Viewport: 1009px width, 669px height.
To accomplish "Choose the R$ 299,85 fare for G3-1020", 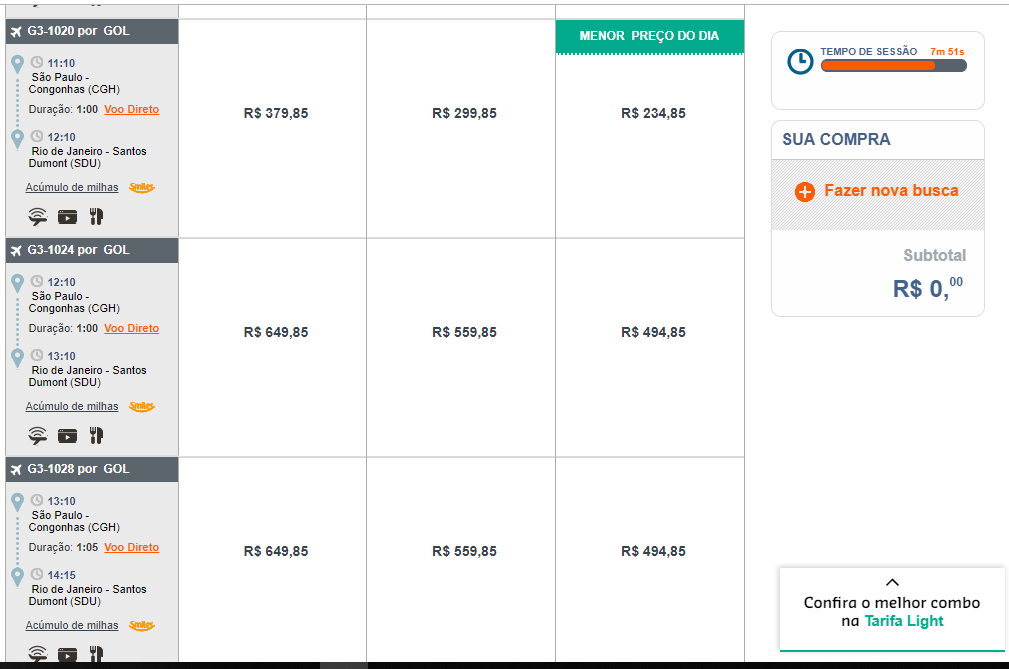I will pos(465,113).
